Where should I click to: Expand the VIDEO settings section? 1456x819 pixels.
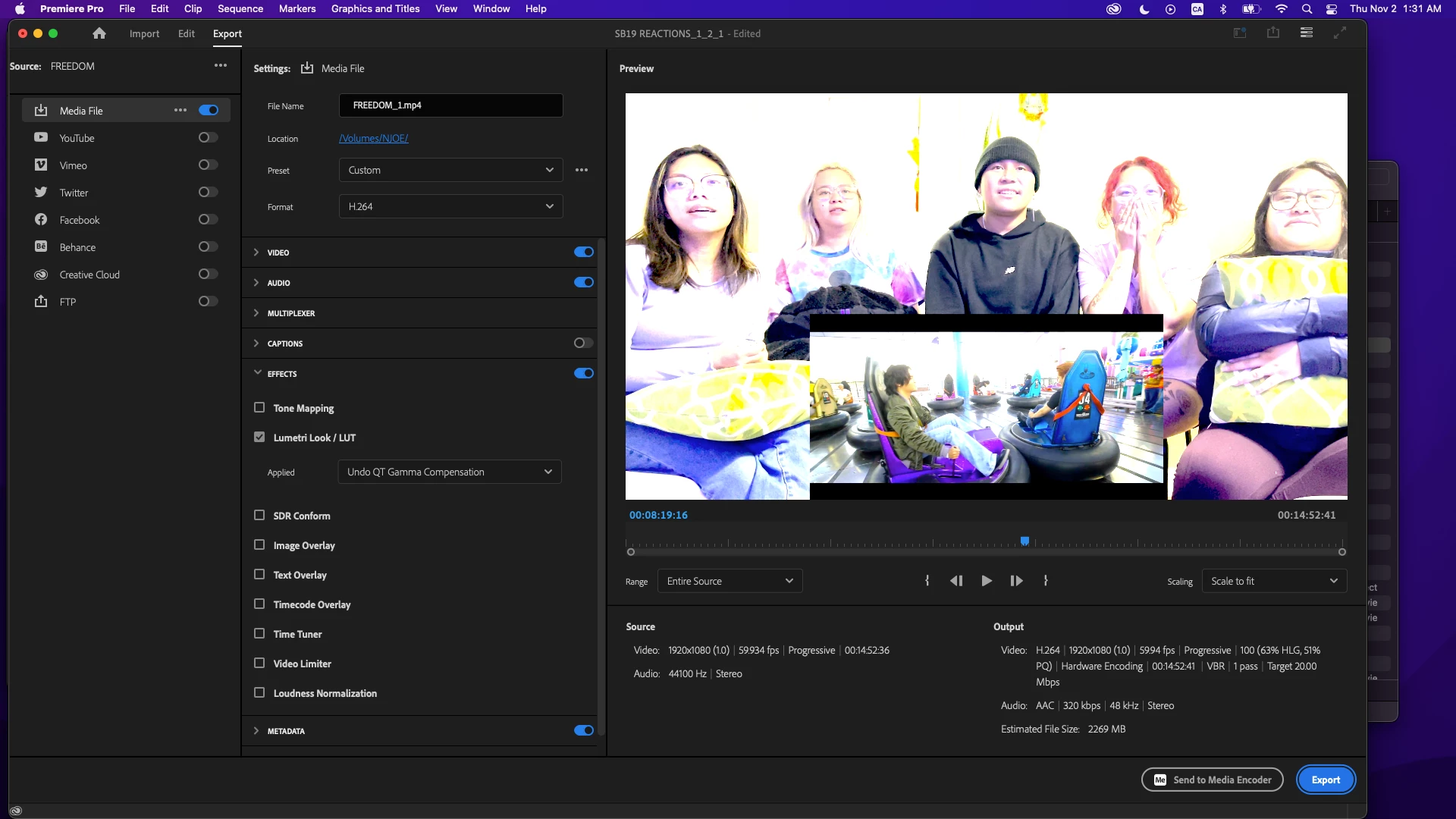click(x=256, y=253)
